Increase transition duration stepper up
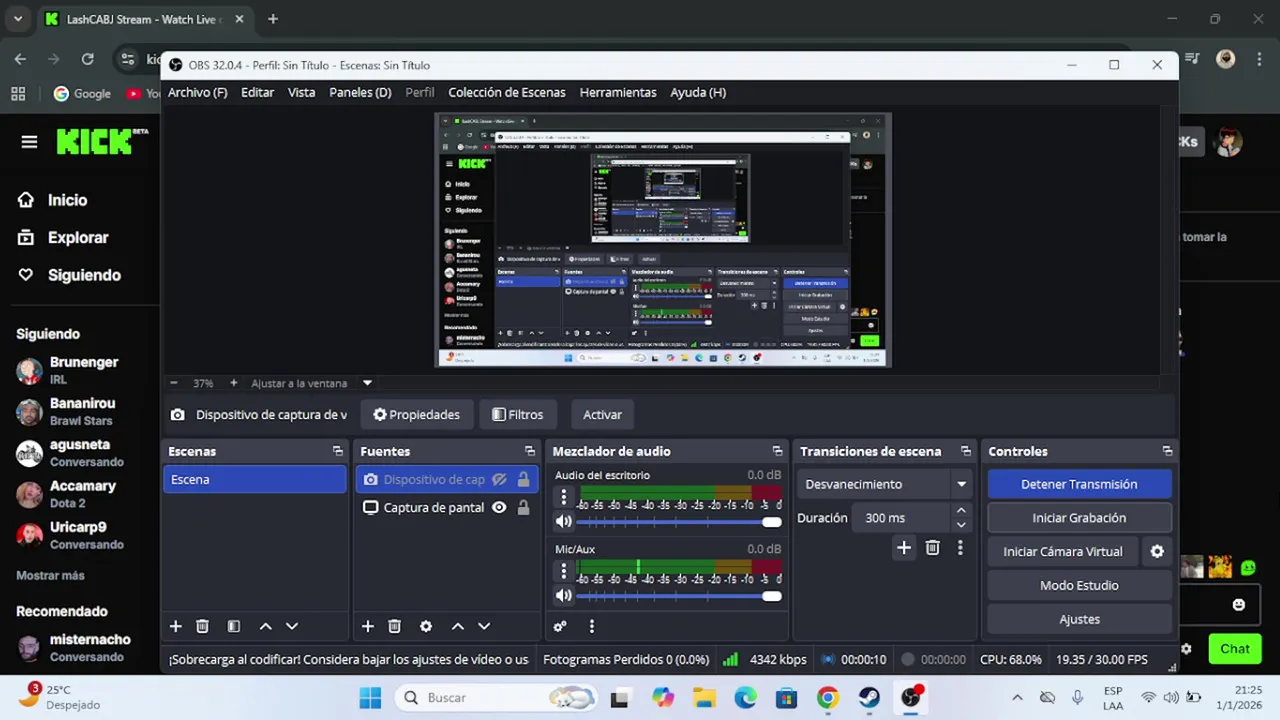The width and height of the screenshot is (1280, 720). 961,511
